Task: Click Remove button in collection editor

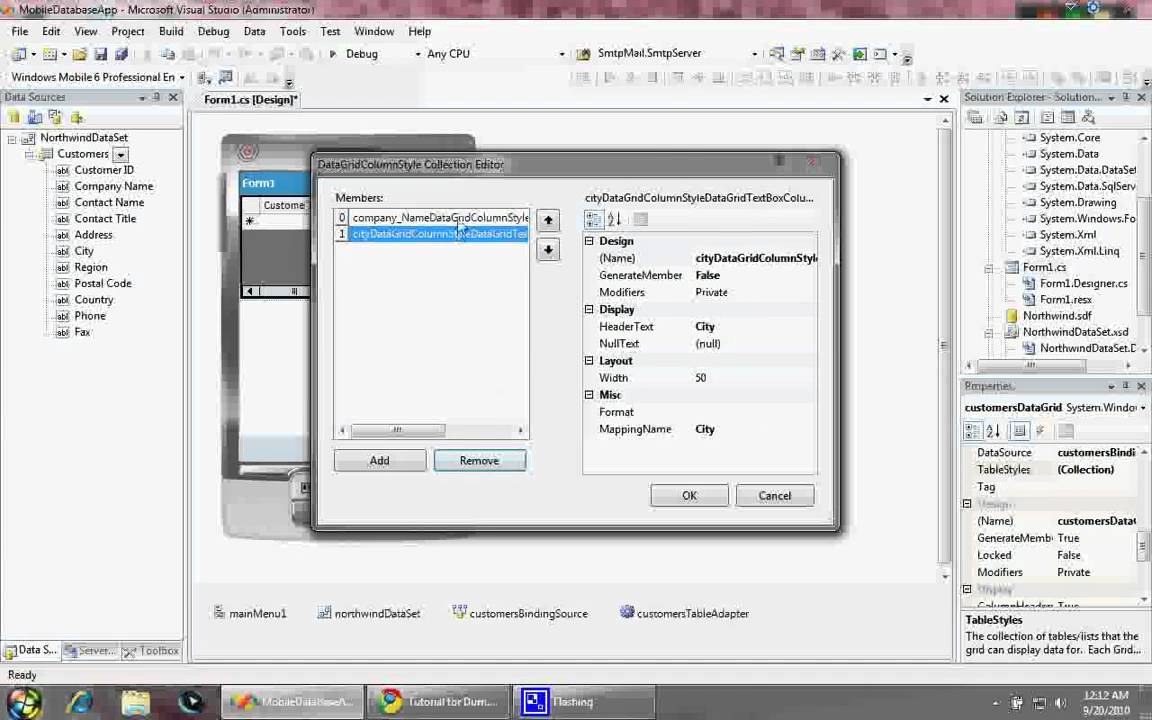Action: click(x=480, y=461)
